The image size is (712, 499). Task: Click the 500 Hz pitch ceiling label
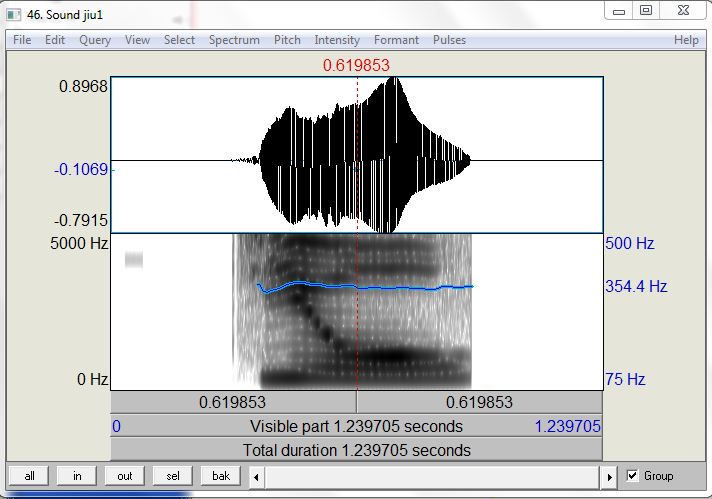click(629, 243)
